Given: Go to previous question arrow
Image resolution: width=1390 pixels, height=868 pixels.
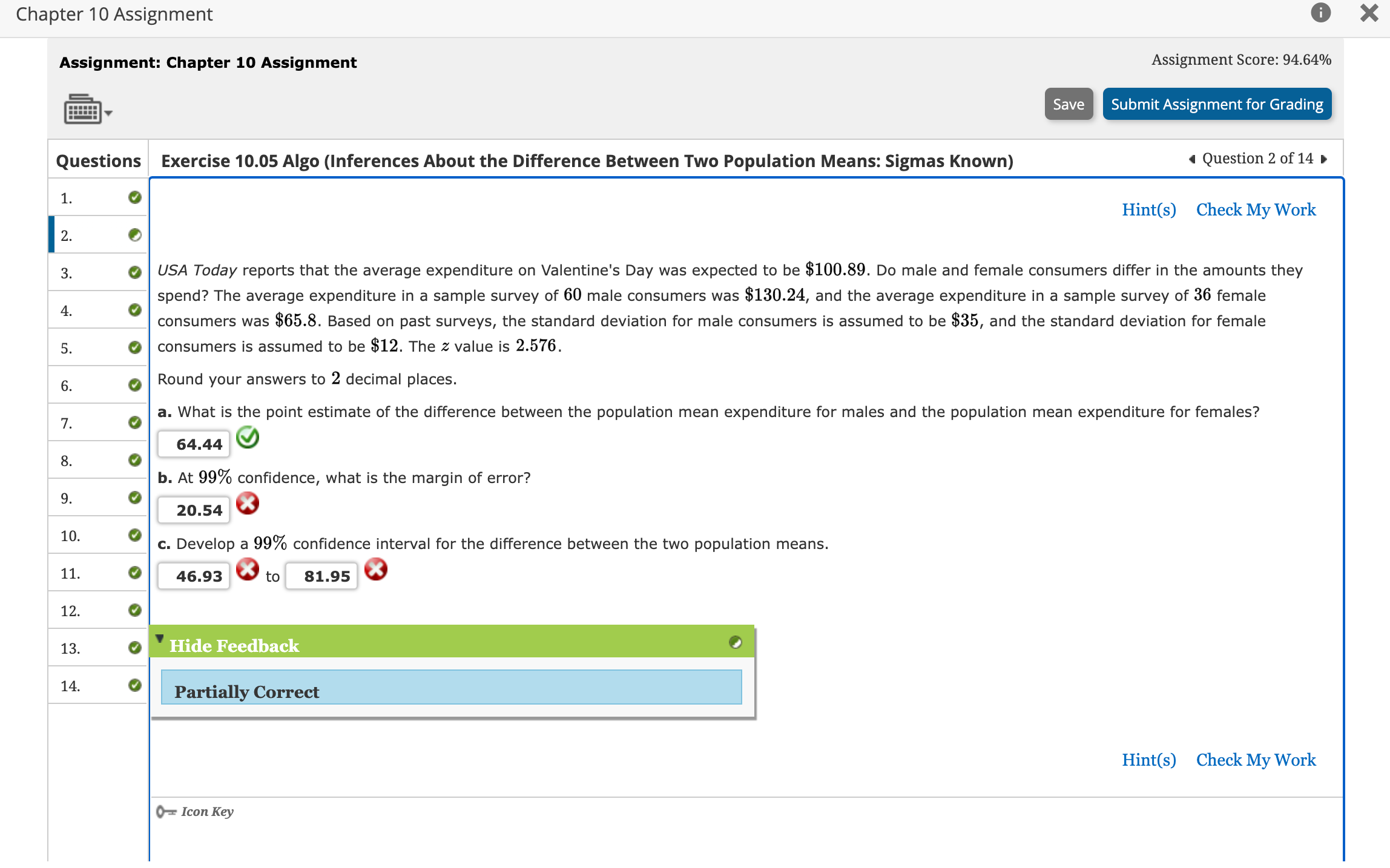Looking at the screenshot, I should 1191,159.
